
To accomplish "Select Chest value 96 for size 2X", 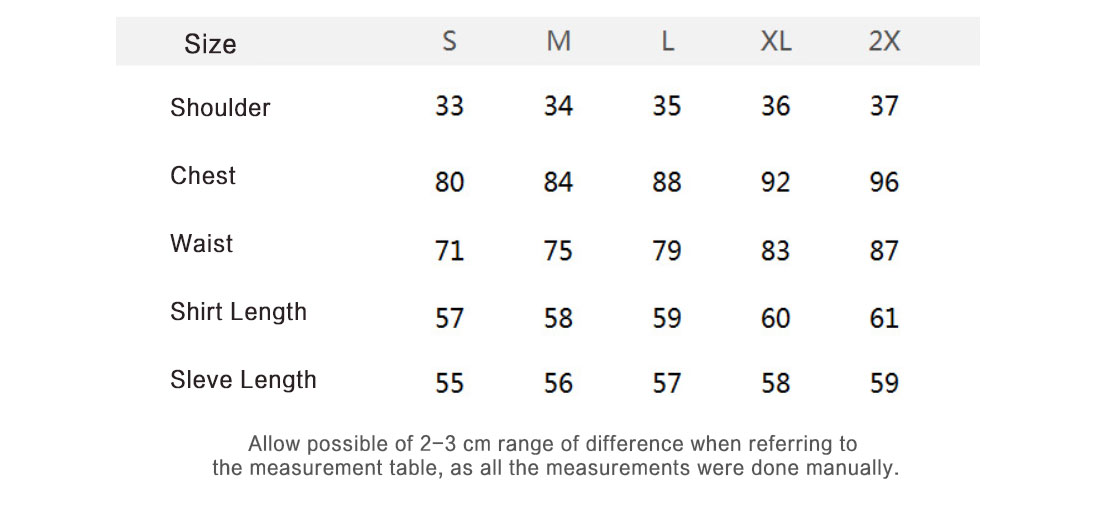I will tap(884, 182).
